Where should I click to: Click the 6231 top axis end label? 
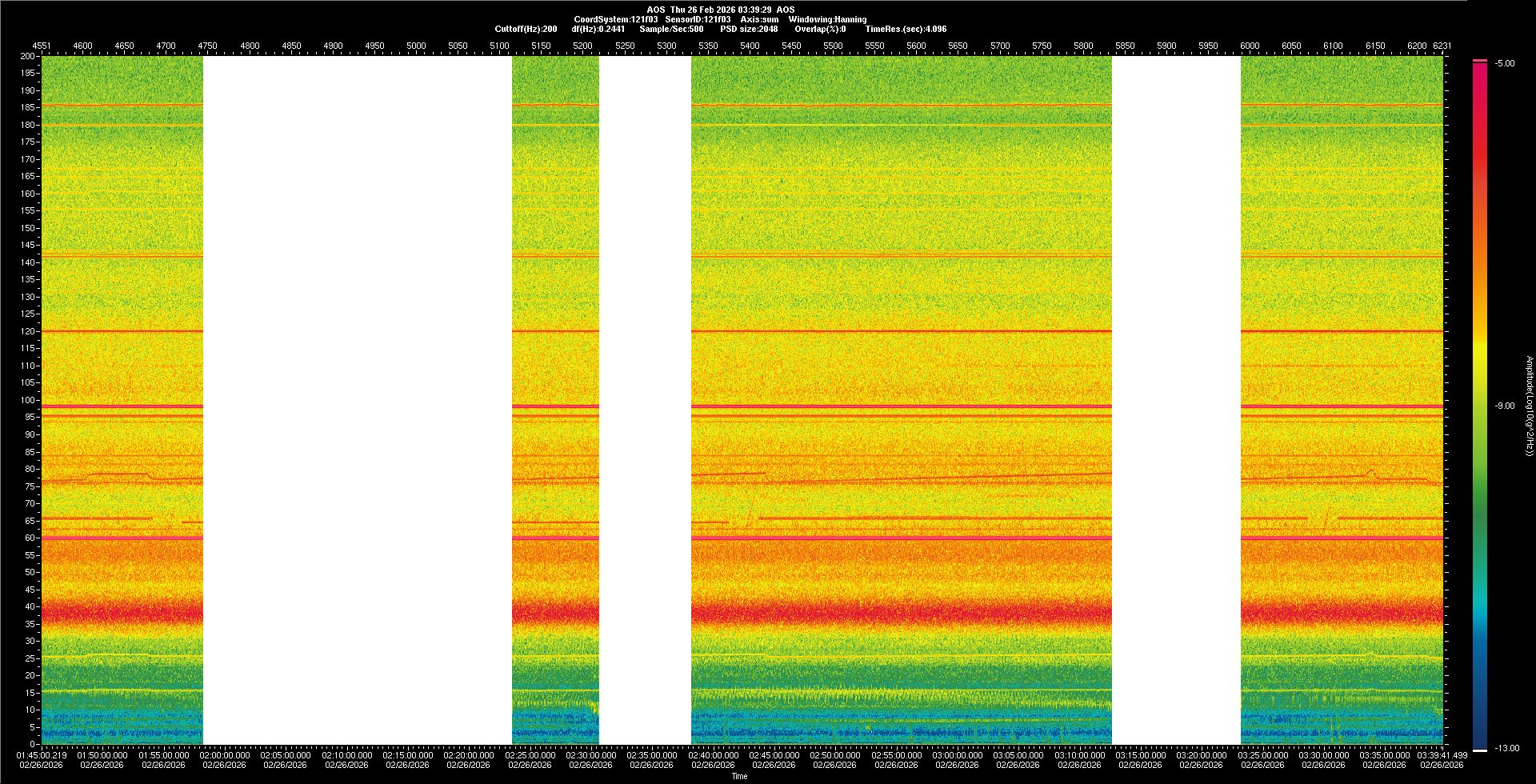[1442, 46]
